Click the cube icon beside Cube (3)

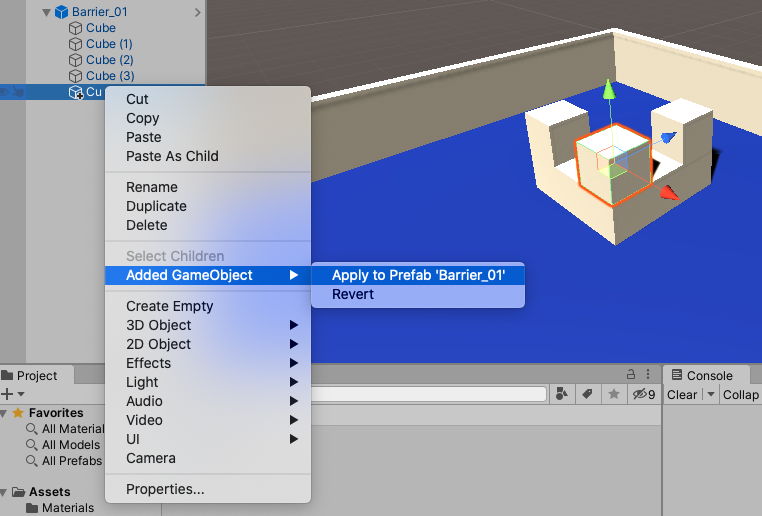point(75,76)
